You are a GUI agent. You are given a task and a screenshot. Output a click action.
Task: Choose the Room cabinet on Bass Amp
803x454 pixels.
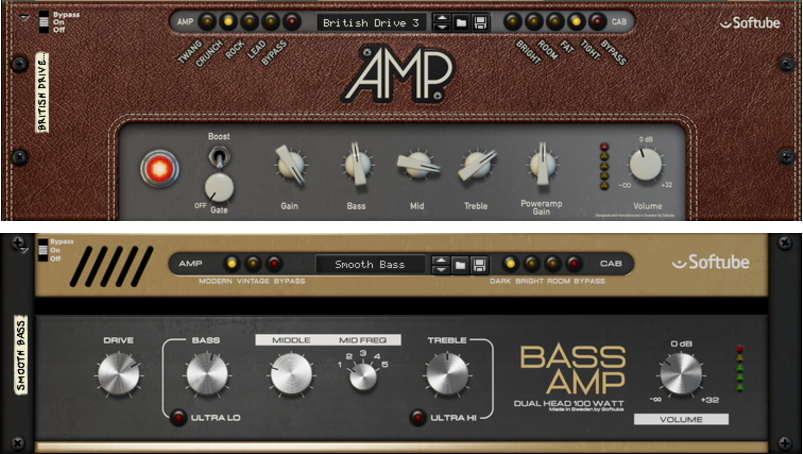tap(551, 264)
